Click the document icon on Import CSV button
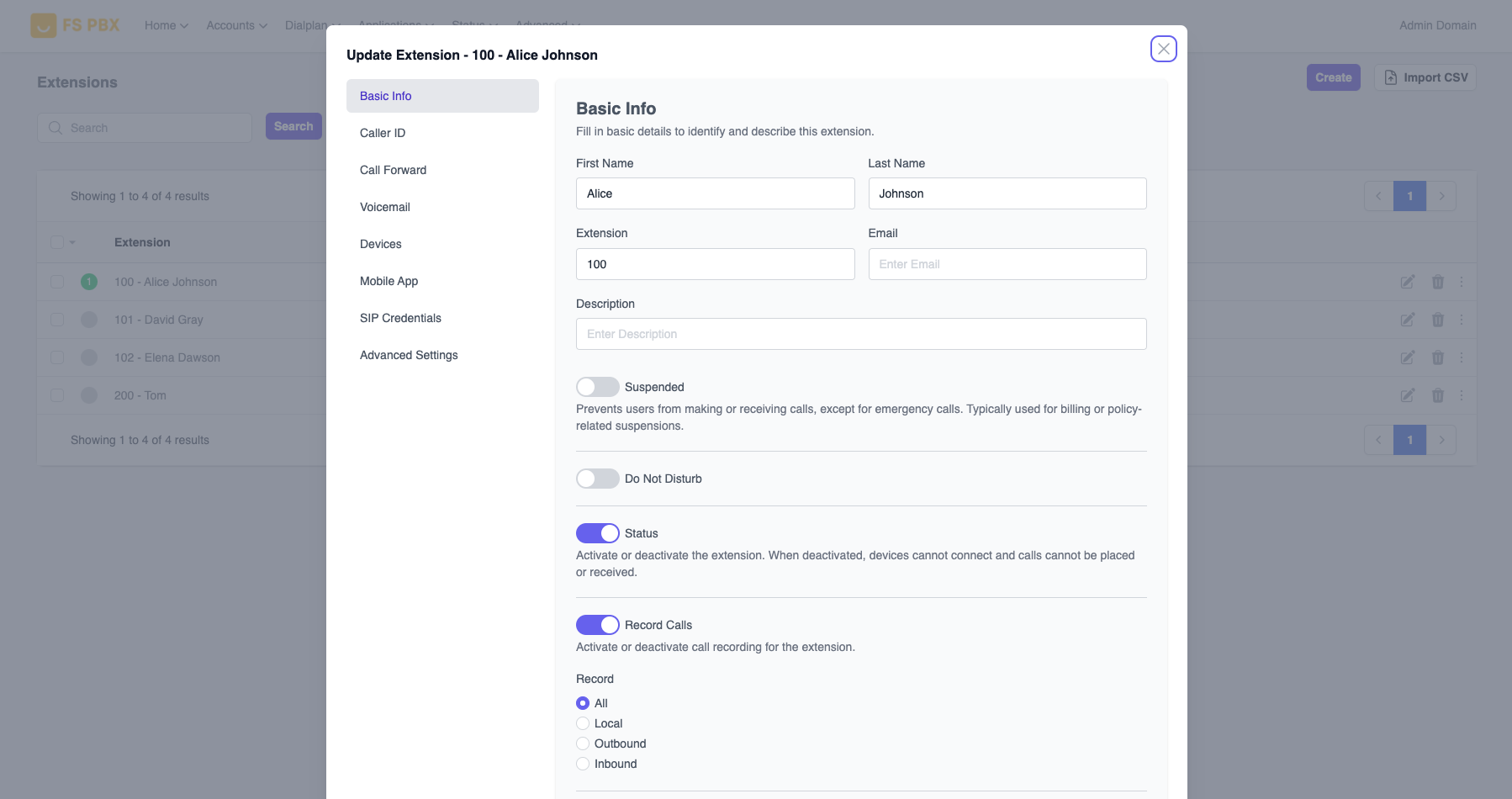This screenshot has width=1512, height=799. 1388,77
